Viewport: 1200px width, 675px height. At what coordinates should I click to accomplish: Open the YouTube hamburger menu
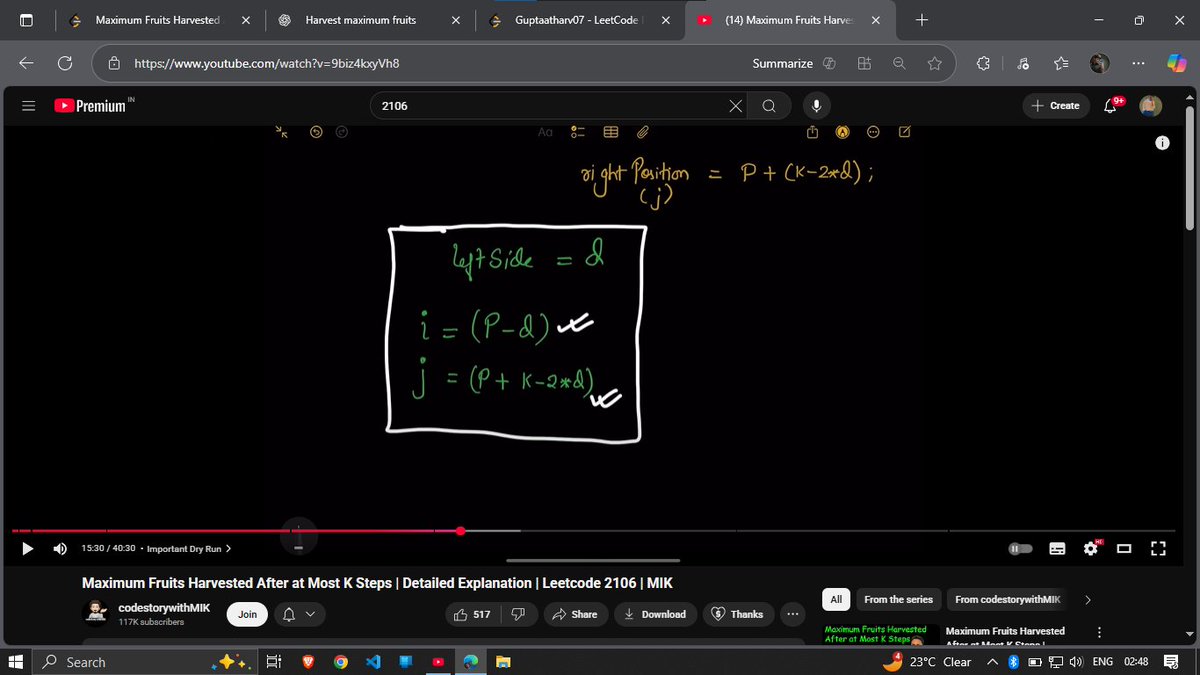[28, 106]
